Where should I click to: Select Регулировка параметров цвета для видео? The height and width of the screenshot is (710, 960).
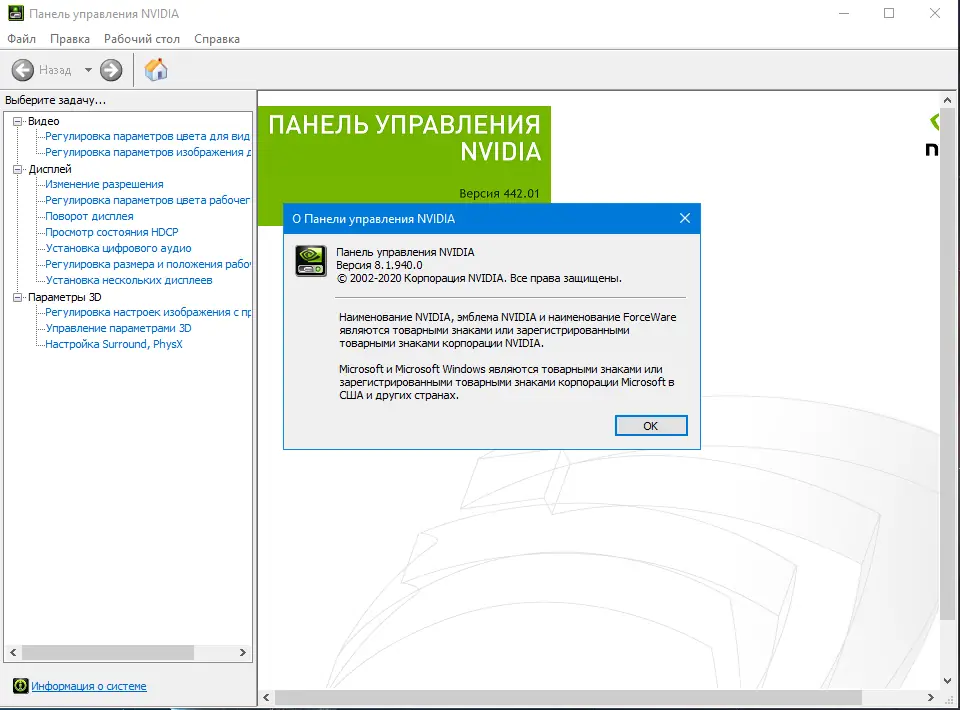[x=148, y=136]
